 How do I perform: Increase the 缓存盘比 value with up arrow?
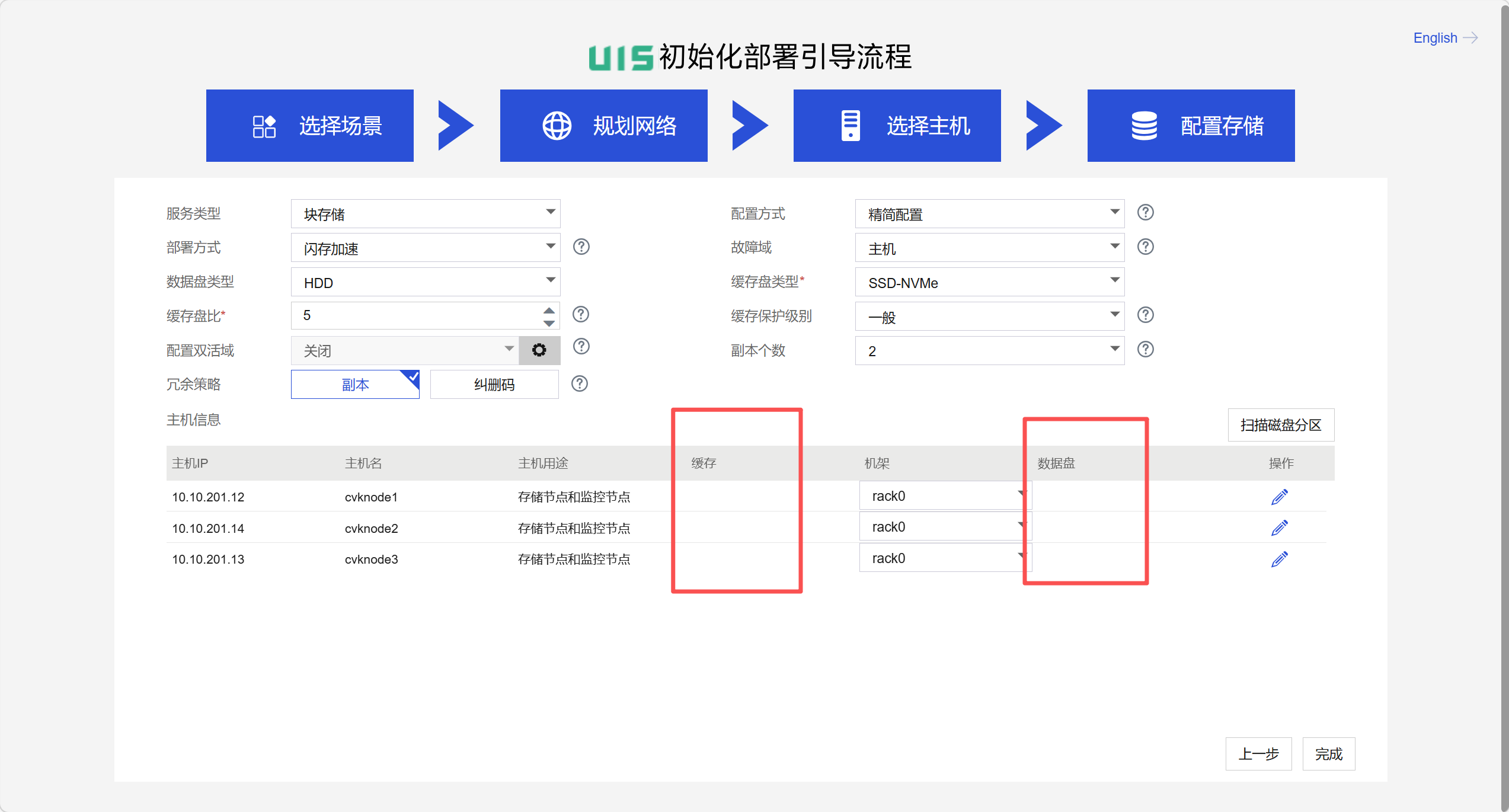pyautogui.click(x=549, y=310)
